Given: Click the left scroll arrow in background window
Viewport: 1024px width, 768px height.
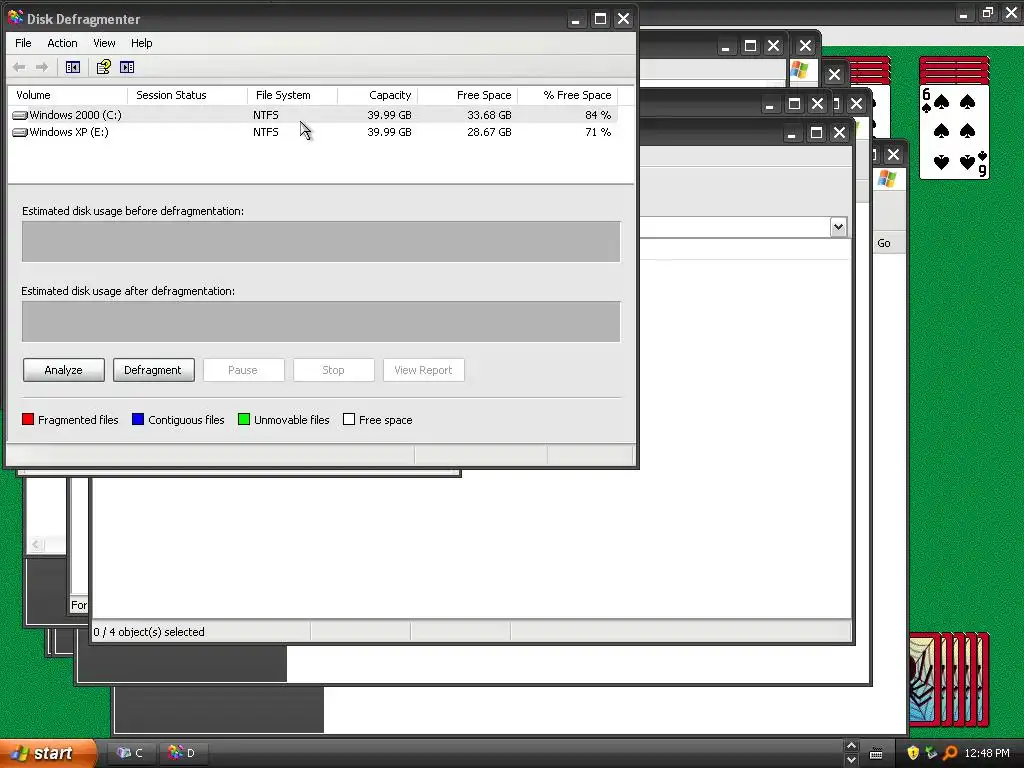Looking at the screenshot, I should (37, 544).
